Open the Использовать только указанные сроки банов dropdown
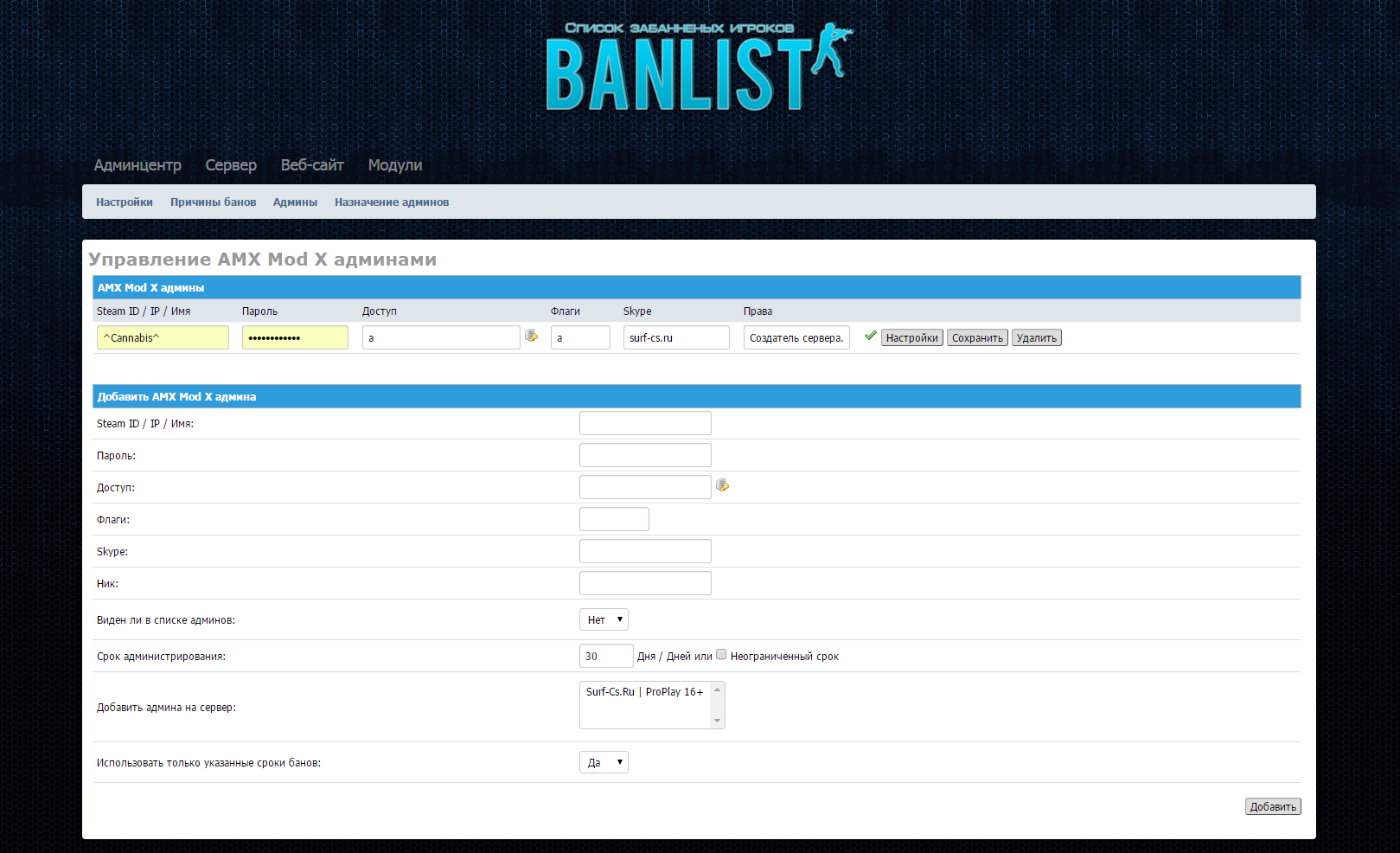 click(604, 762)
